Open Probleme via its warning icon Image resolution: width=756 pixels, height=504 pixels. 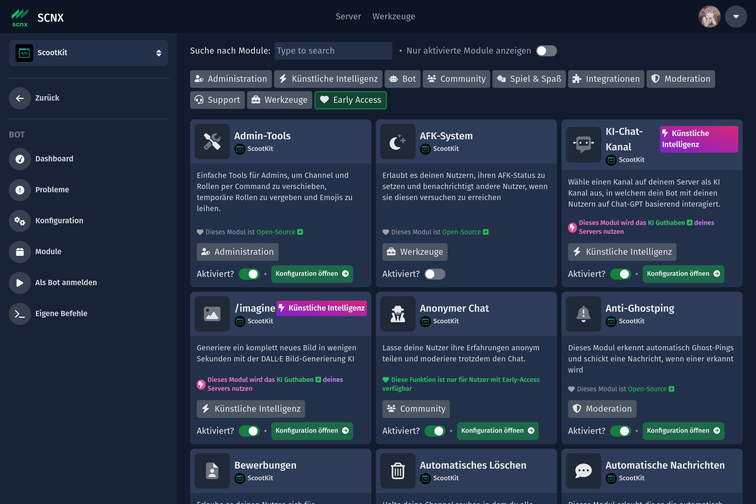(x=20, y=190)
